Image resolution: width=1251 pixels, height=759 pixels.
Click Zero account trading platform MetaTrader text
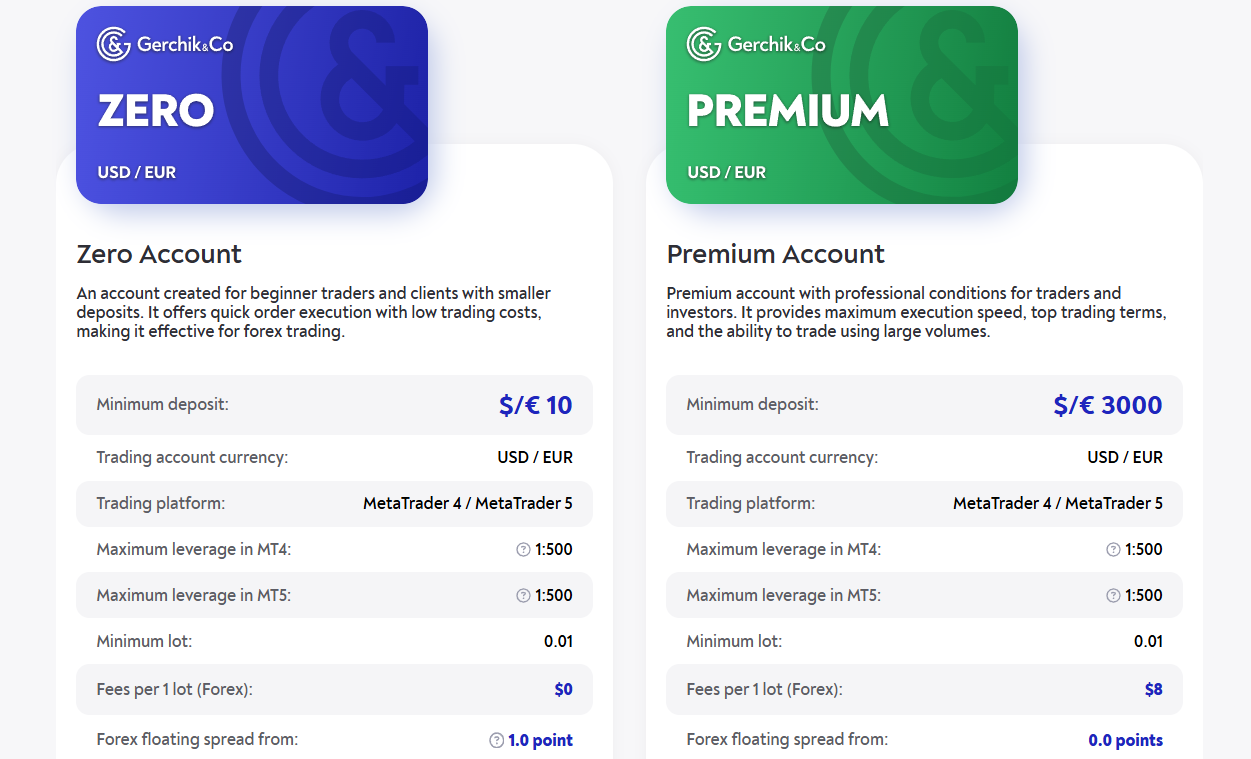pyautogui.click(x=467, y=503)
